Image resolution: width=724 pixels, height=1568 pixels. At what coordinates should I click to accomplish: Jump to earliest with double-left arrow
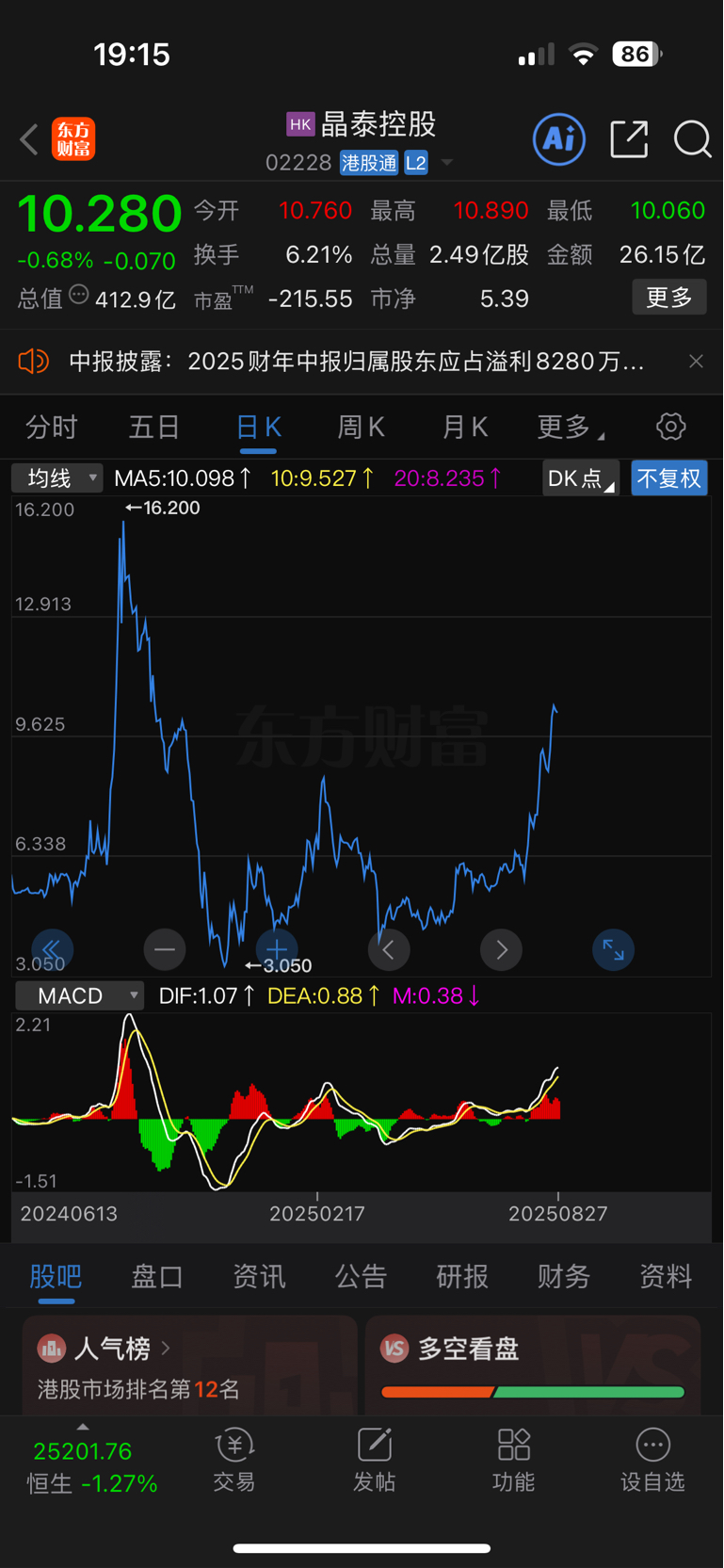coord(52,949)
